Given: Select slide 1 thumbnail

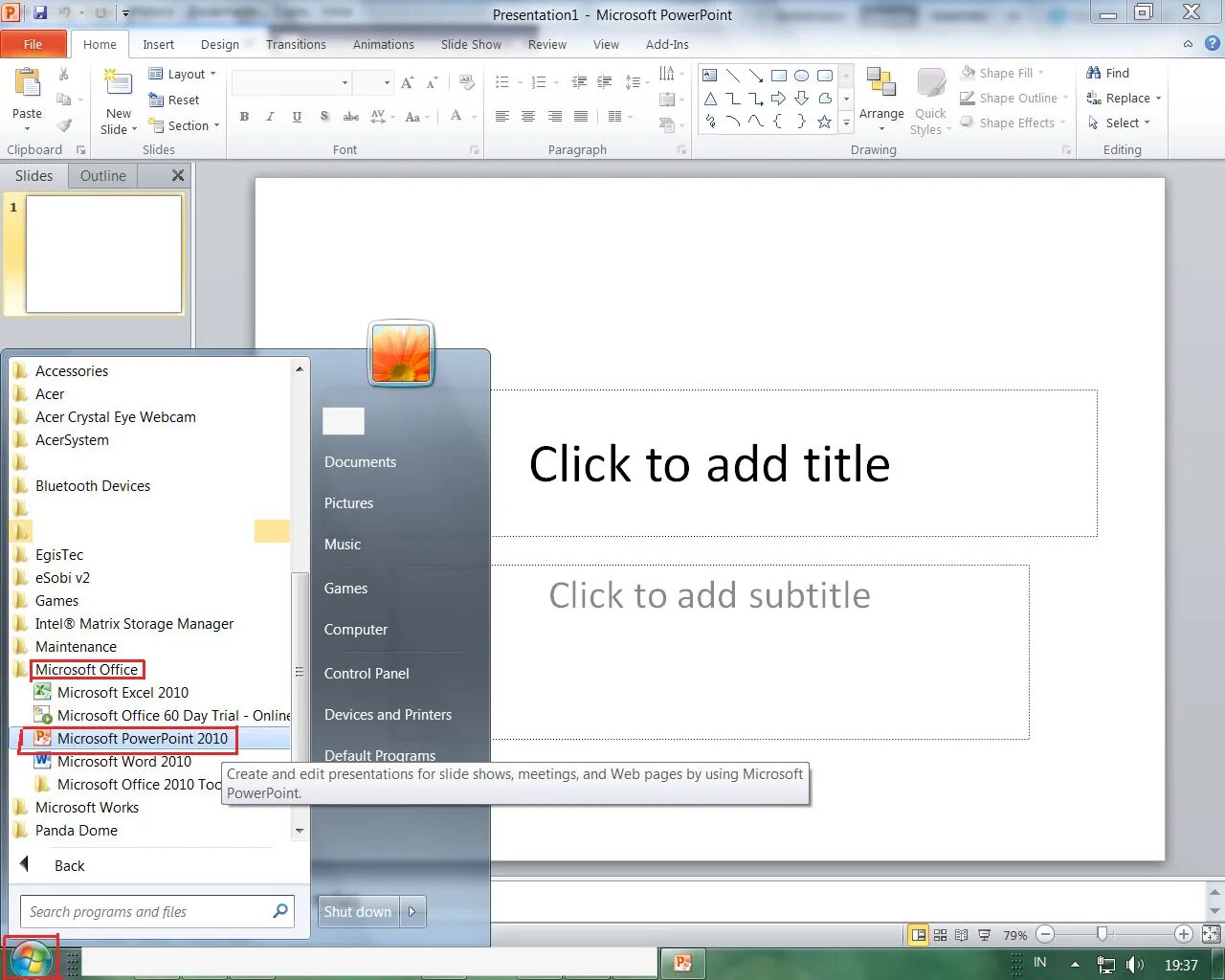Looking at the screenshot, I should click(x=103, y=255).
